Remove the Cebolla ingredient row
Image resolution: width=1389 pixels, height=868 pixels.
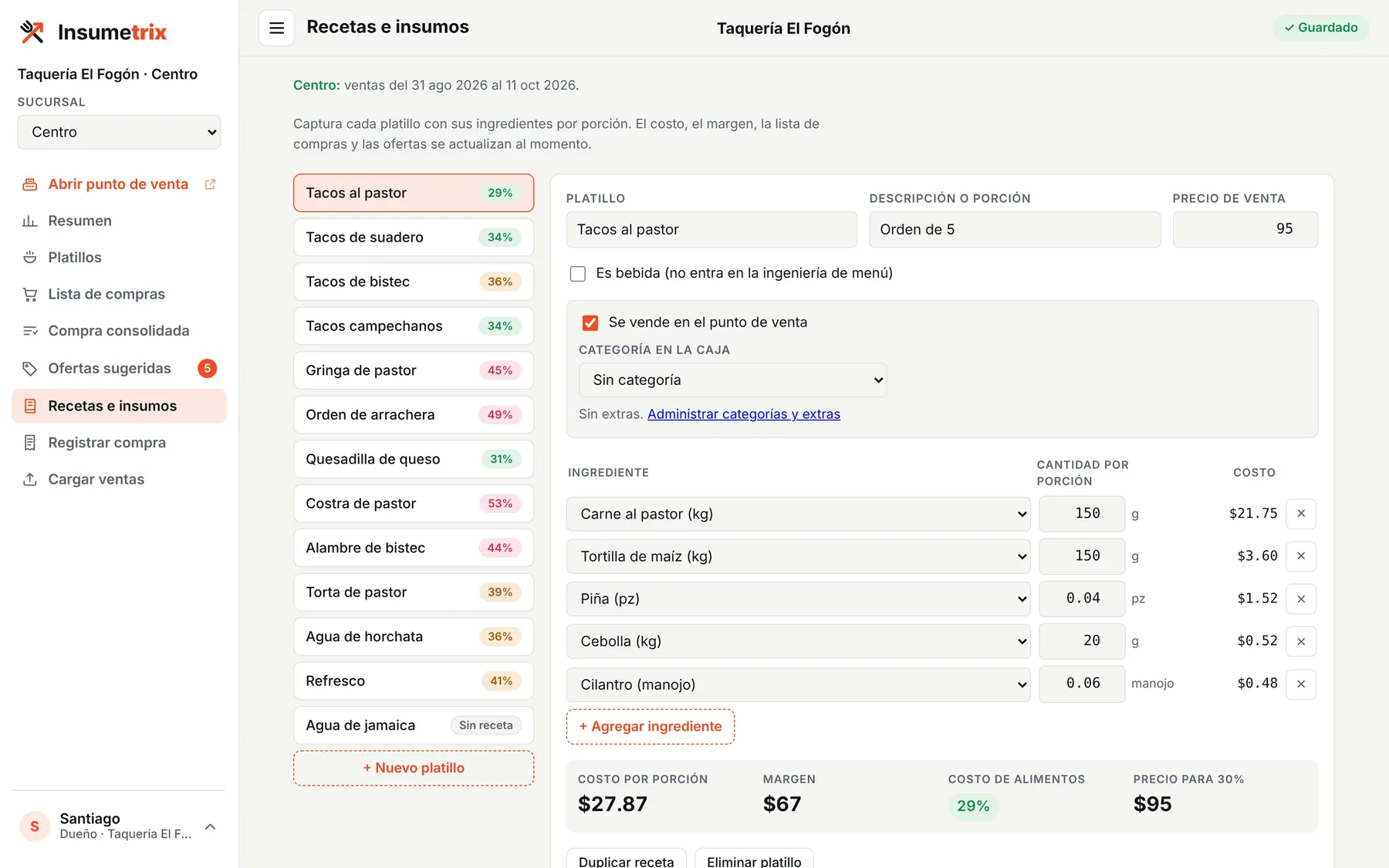(1301, 641)
